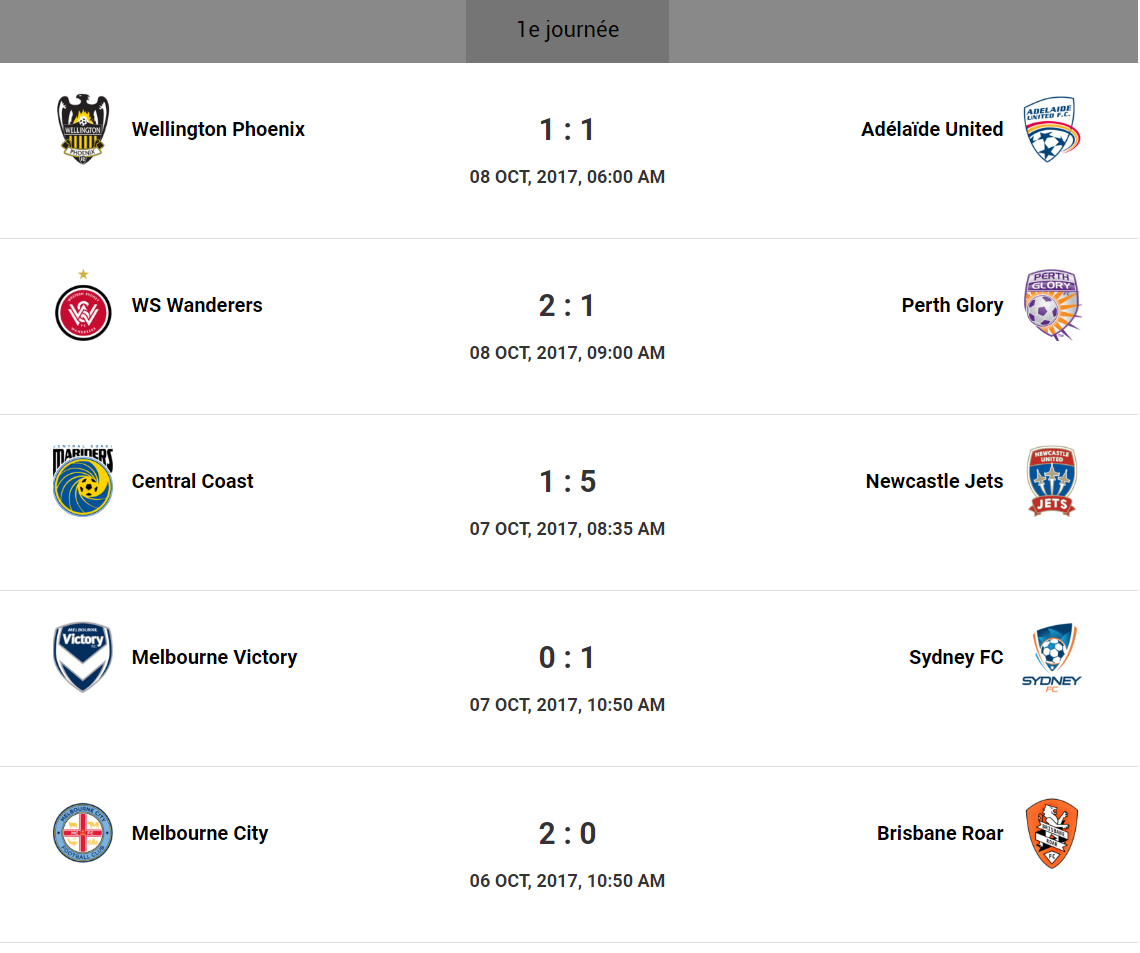Click the Central Coast Mariners logo
Image resolution: width=1140 pixels, height=953 pixels.
[x=83, y=481]
